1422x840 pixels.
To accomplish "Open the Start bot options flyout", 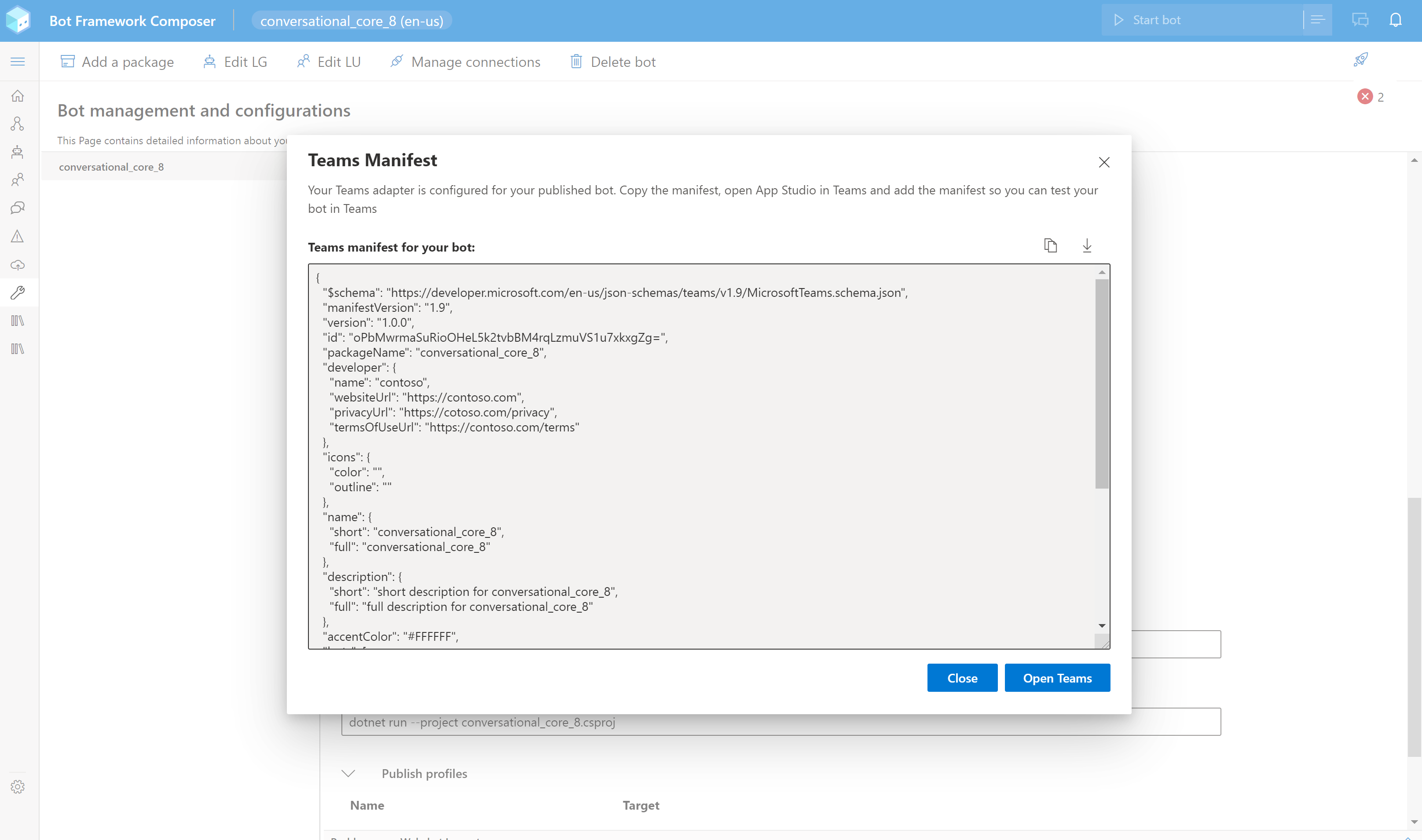I will click(1317, 20).
